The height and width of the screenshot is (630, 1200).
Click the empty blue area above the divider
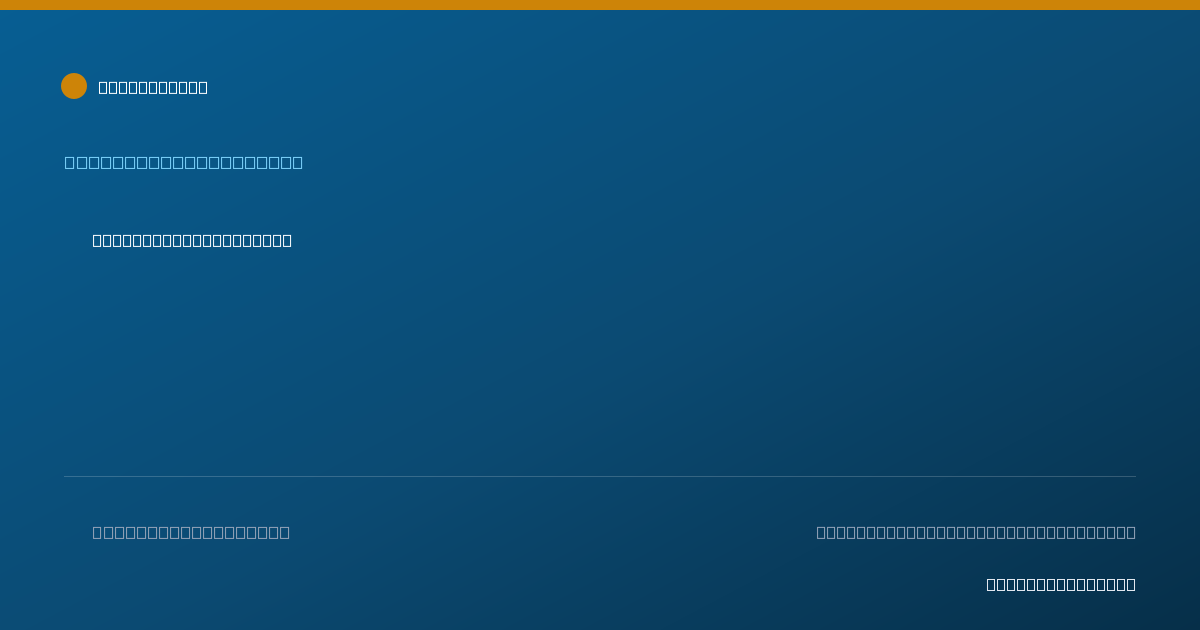coord(600,360)
